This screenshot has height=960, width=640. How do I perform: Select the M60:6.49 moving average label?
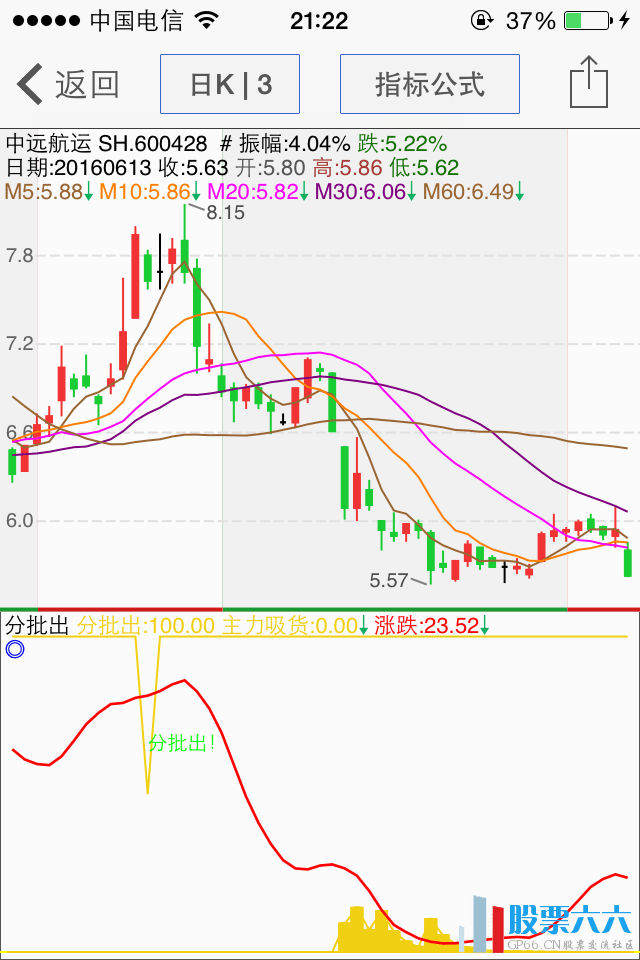[468, 191]
